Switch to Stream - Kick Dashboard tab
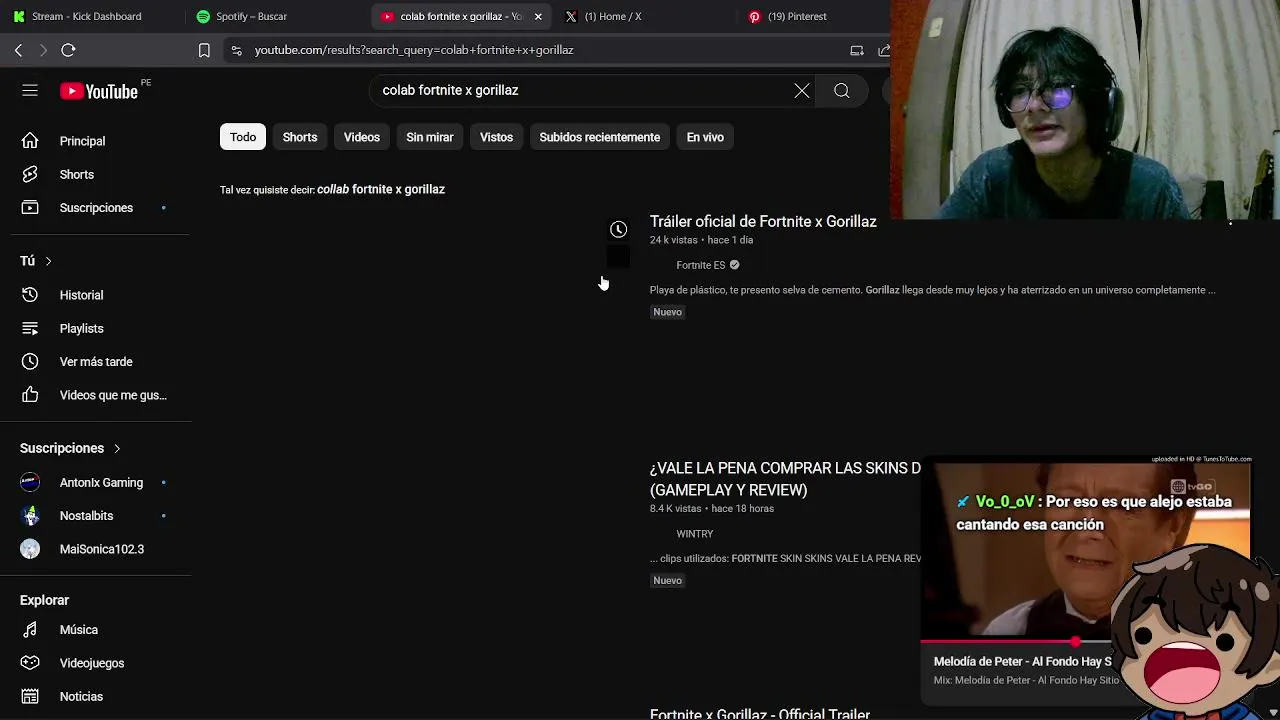Image resolution: width=1280 pixels, height=720 pixels. click(87, 16)
